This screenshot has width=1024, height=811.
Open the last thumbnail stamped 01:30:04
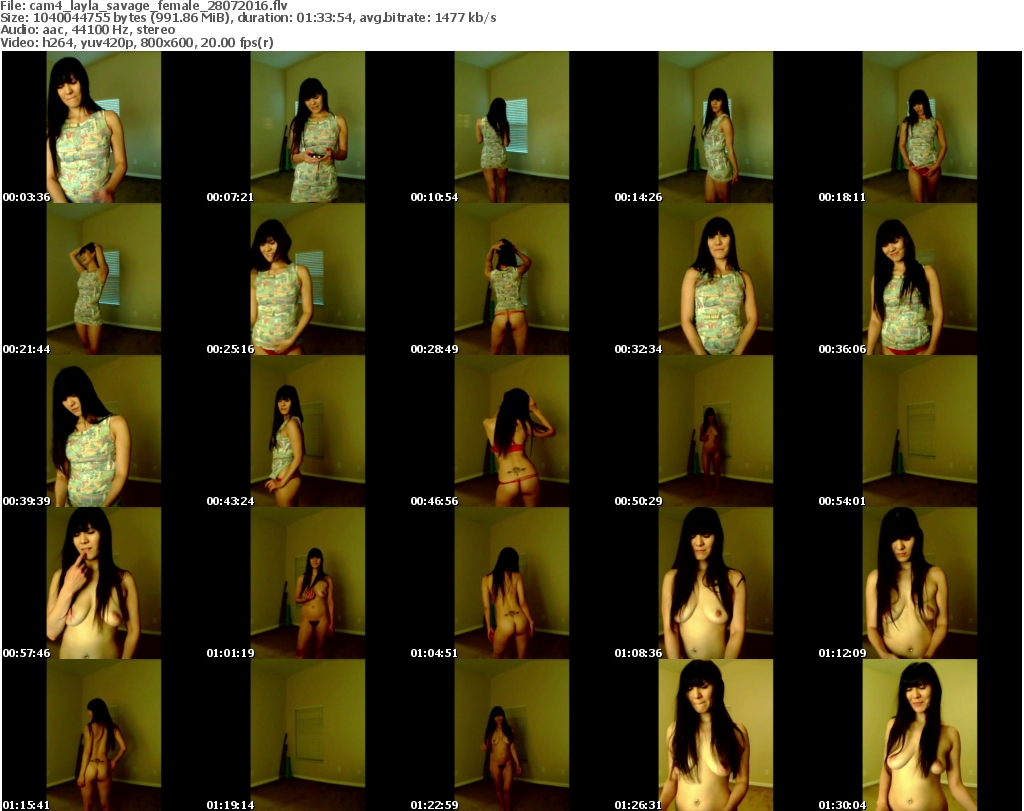(x=920, y=735)
